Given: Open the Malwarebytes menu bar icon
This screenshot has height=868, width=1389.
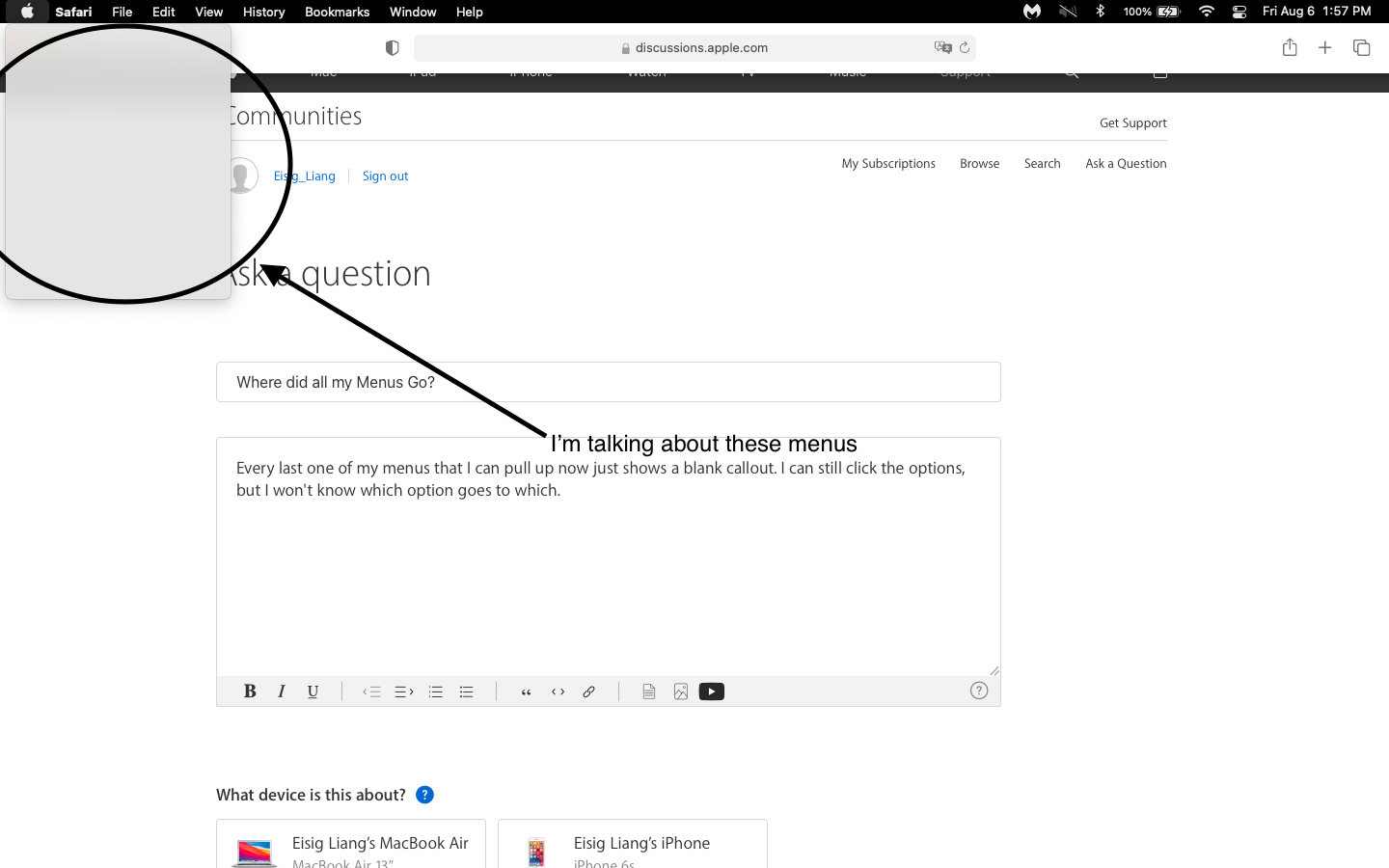Looking at the screenshot, I should (1032, 12).
